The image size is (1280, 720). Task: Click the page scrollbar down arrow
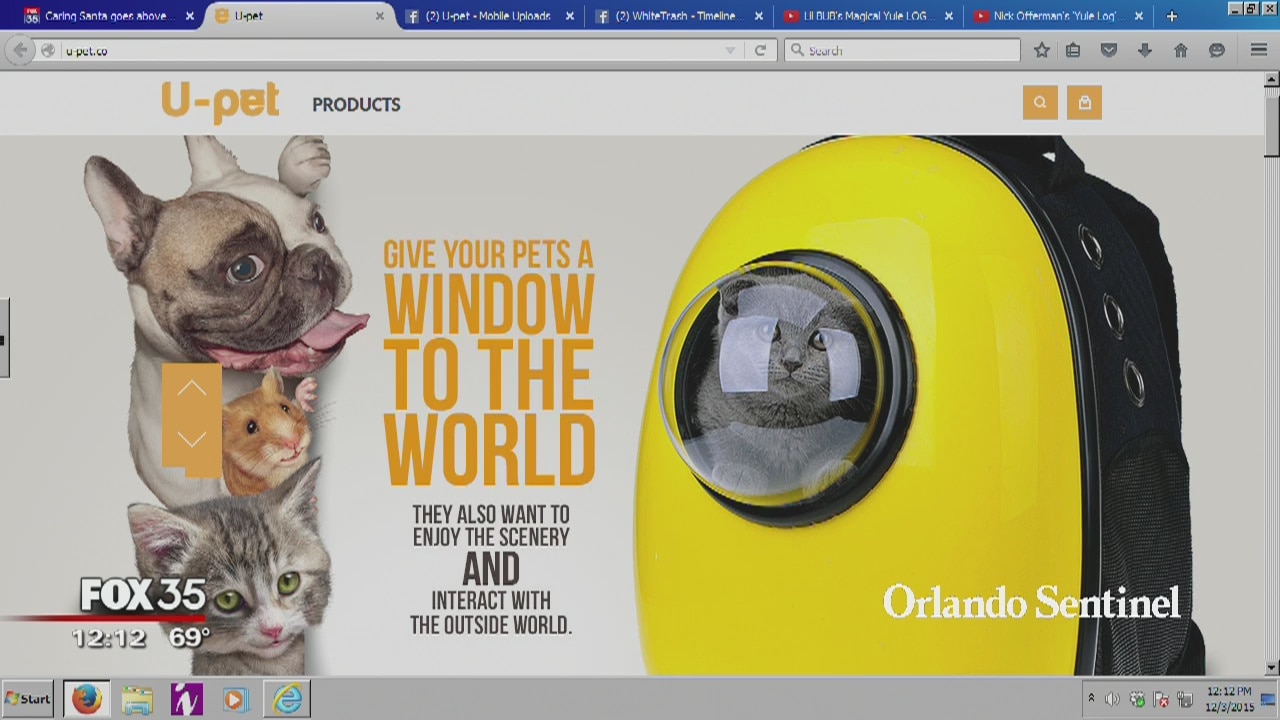pyautogui.click(x=1272, y=668)
